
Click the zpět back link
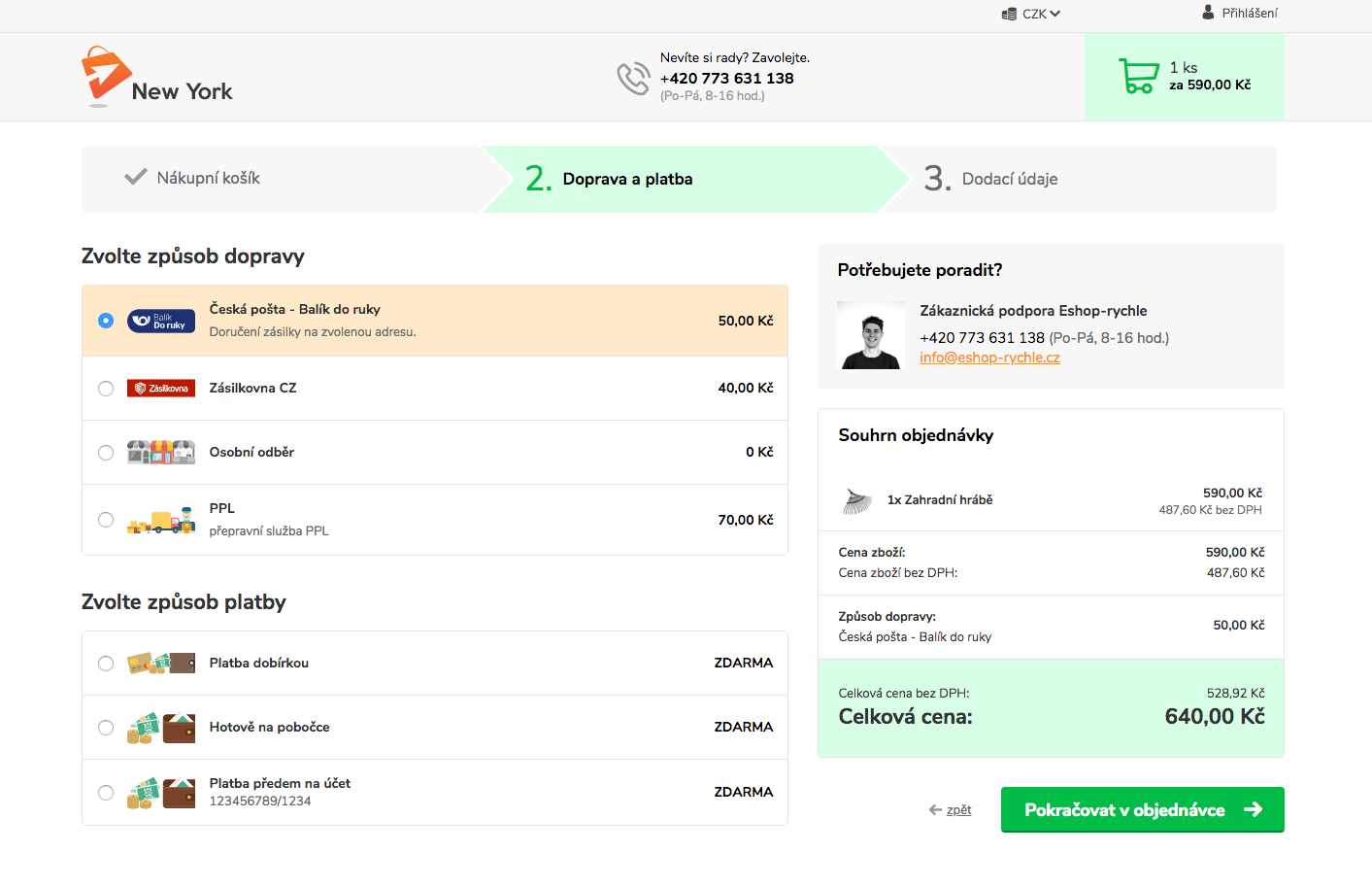coord(958,810)
